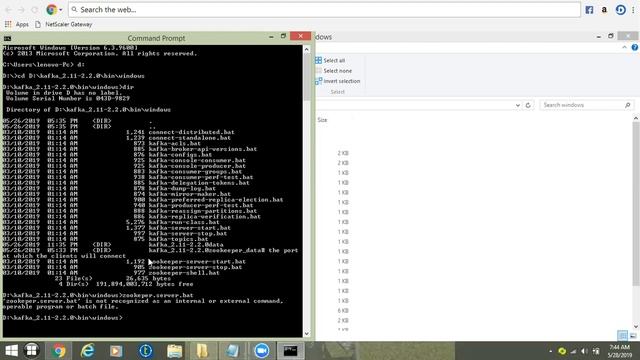
Task: Click Command Prompt scrollbar down arrow
Action: (x=307, y=333)
